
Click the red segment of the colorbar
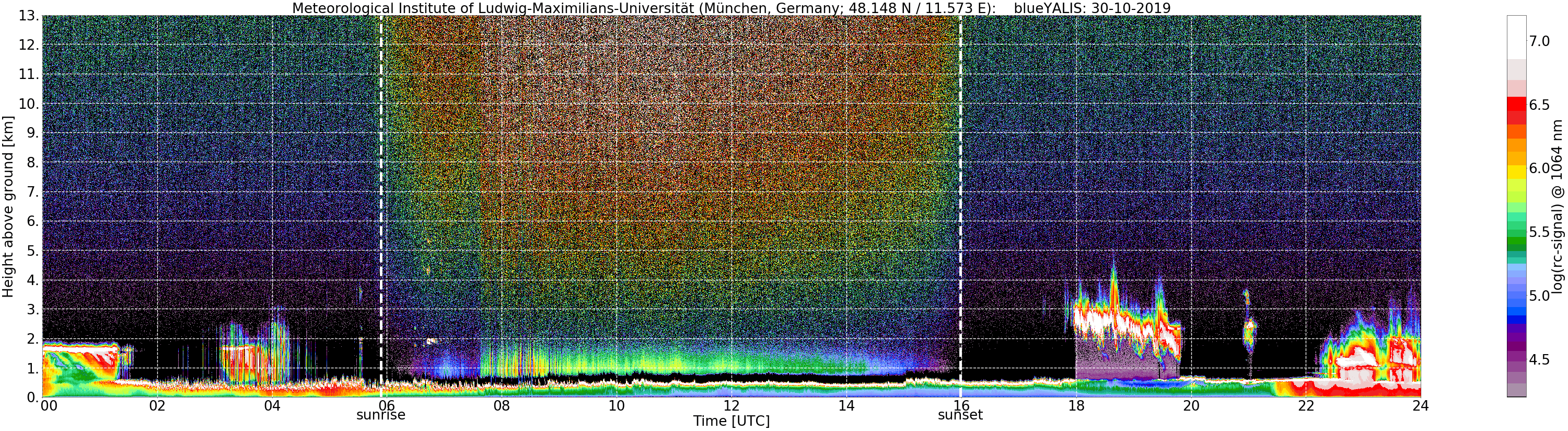(1516, 105)
